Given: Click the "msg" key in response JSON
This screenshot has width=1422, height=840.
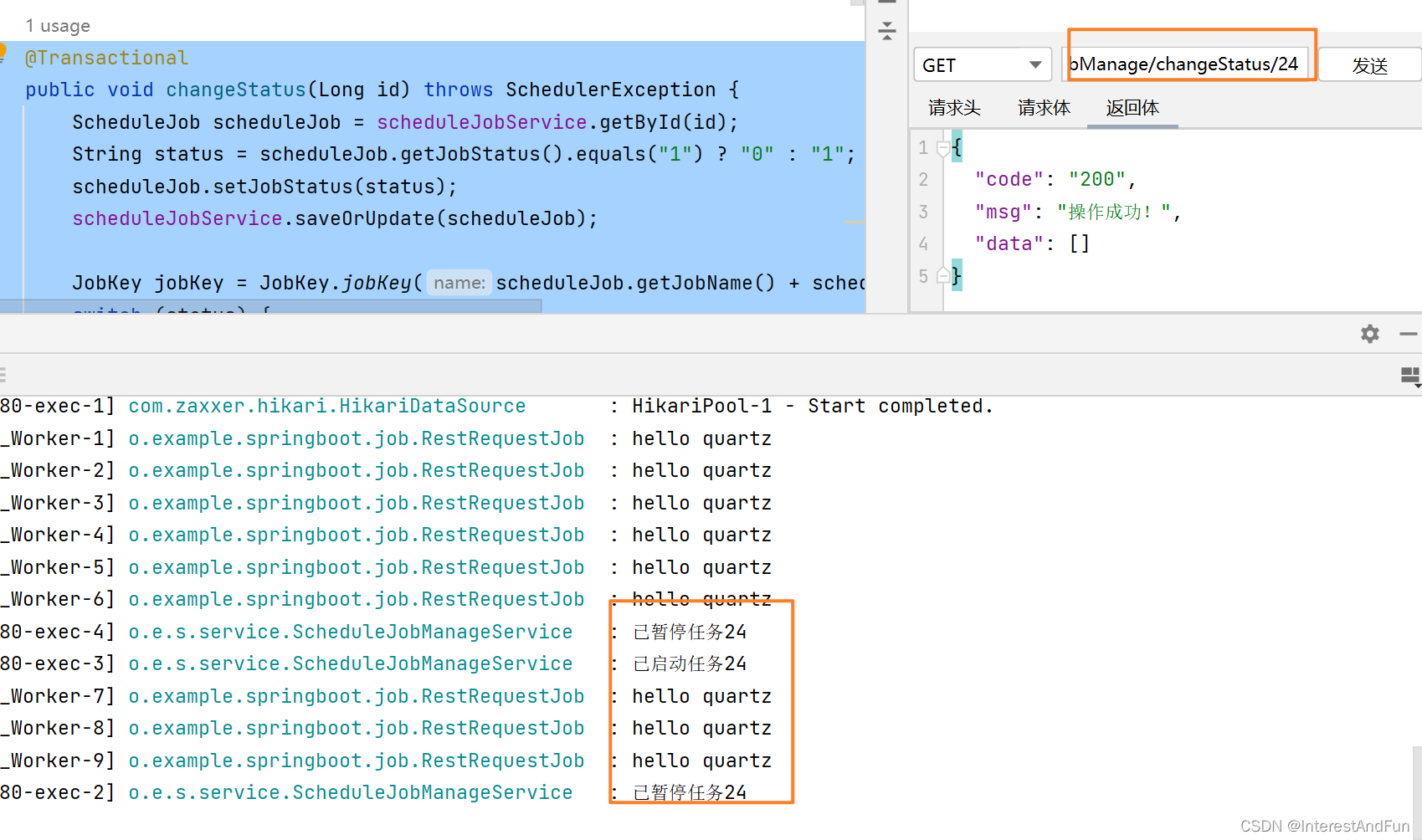Looking at the screenshot, I should 1004,212.
